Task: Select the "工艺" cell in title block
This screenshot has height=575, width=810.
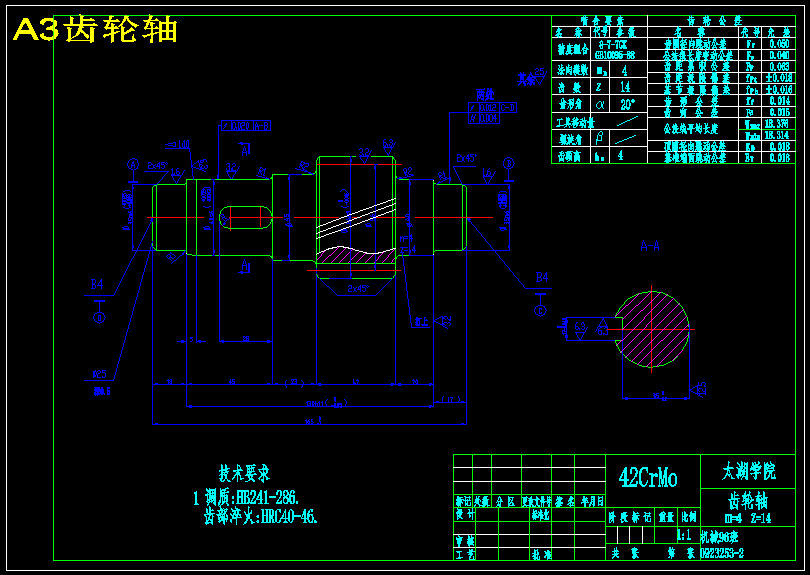Action: coord(465,554)
